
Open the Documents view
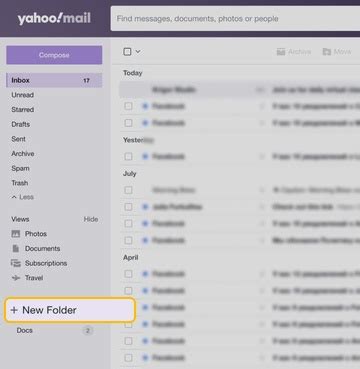pos(42,248)
